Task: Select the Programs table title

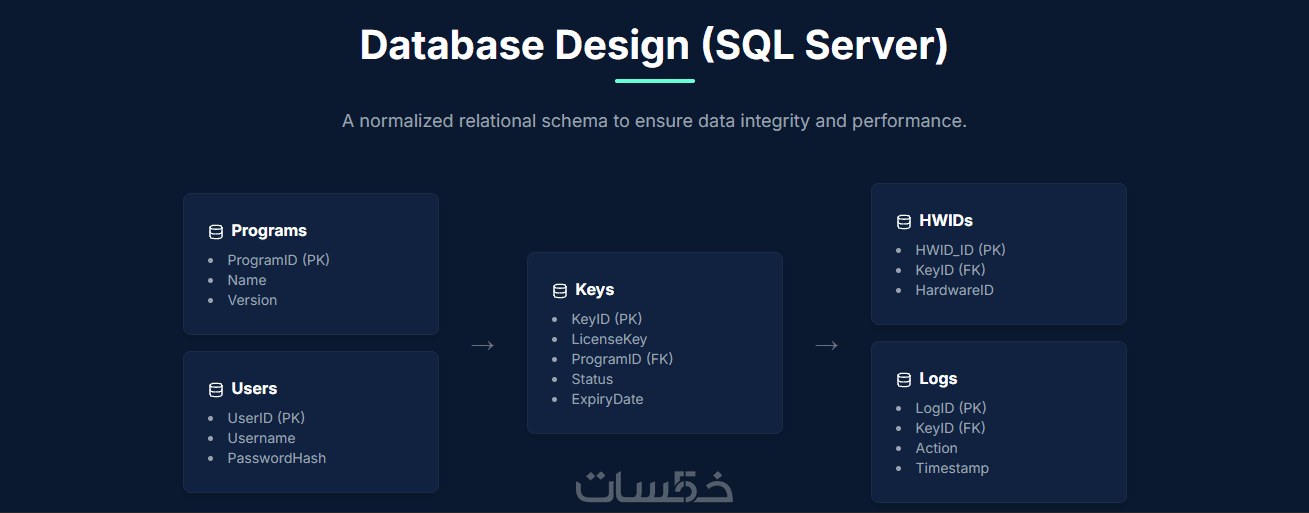Action: pyautogui.click(x=269, y=231)
